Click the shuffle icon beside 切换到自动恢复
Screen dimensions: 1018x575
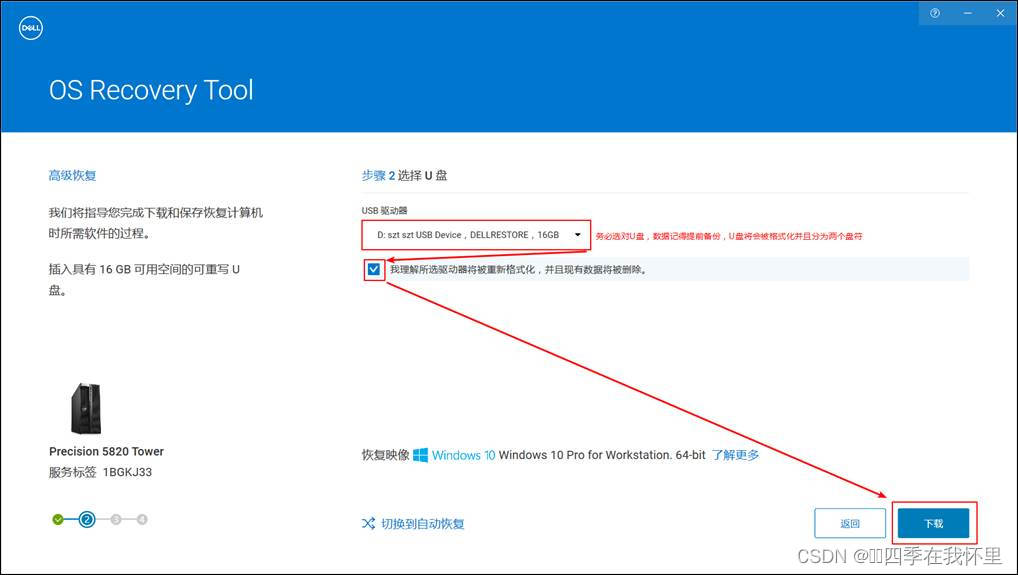(368, 523)
